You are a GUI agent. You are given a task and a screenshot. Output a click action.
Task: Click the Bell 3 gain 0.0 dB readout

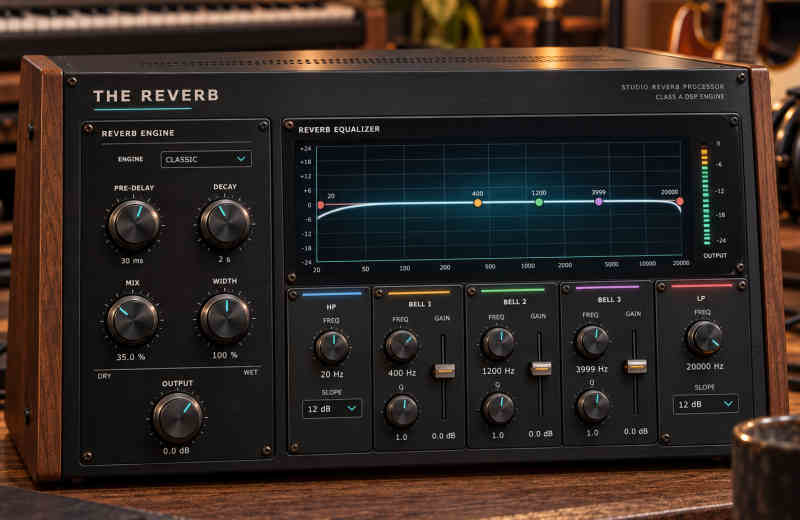[x=636, y=431]
